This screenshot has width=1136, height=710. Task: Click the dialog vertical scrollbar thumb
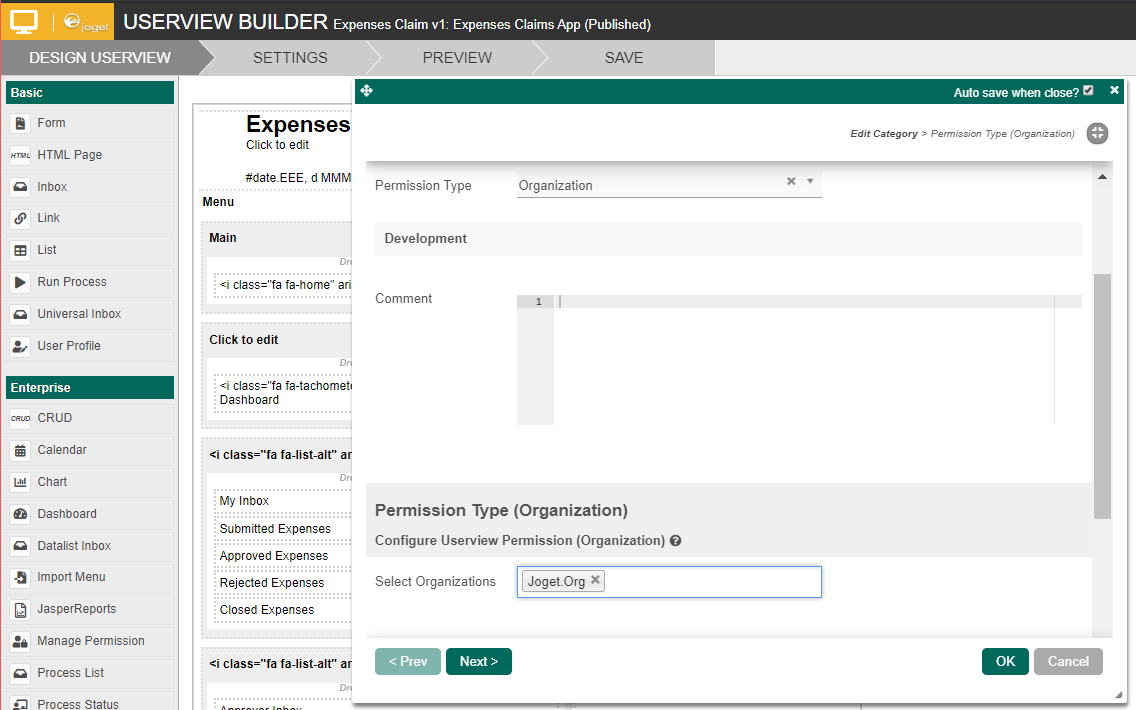(x=1102, y=395)
